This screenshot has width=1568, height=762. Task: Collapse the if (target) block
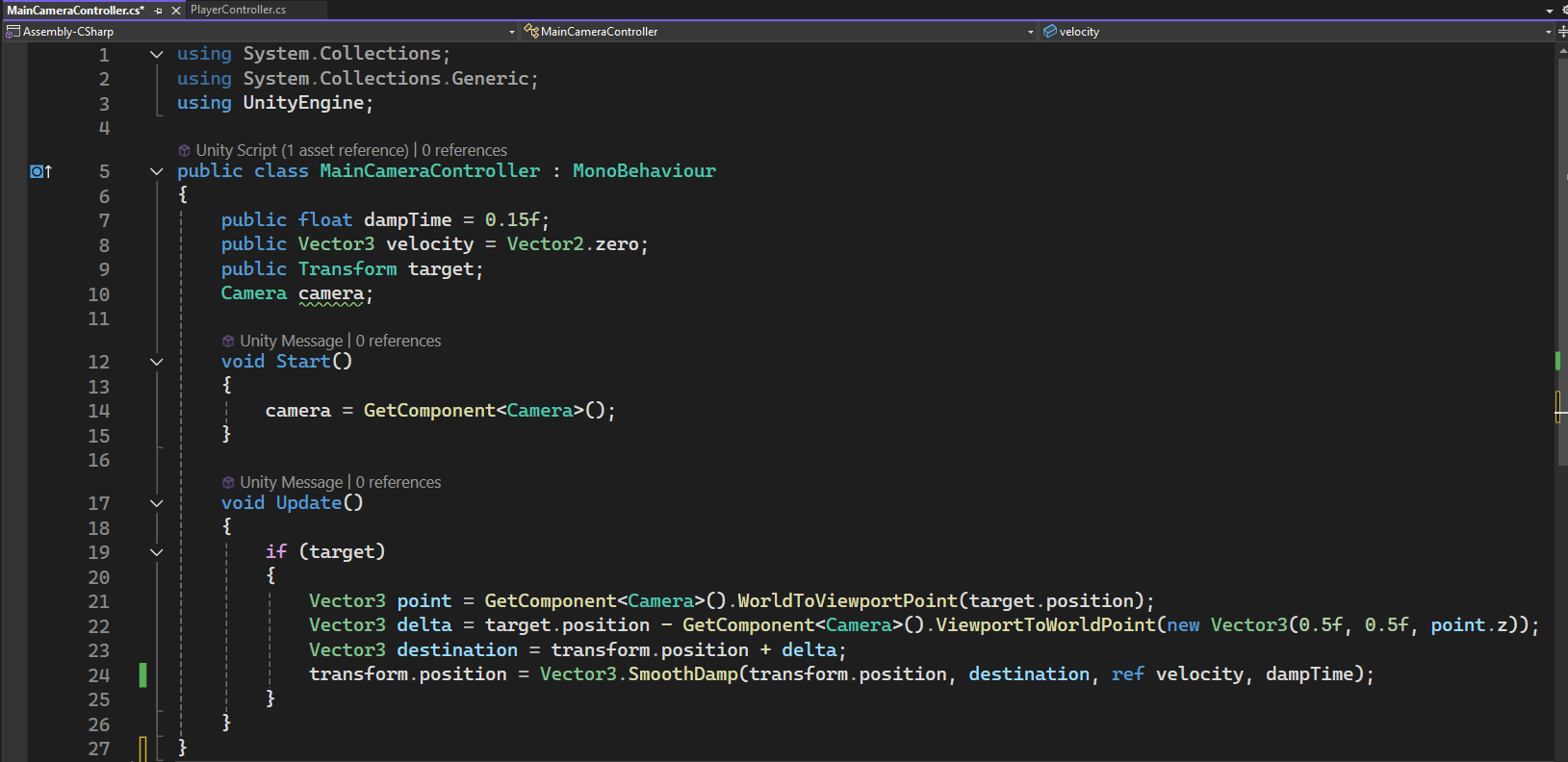pyautogui.click(x=157, y=552)
